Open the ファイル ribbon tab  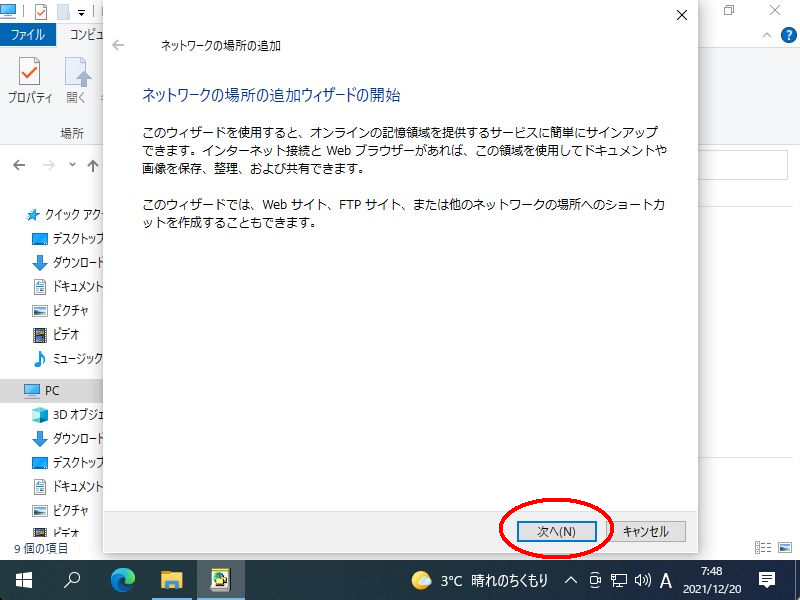coord(27,34)
